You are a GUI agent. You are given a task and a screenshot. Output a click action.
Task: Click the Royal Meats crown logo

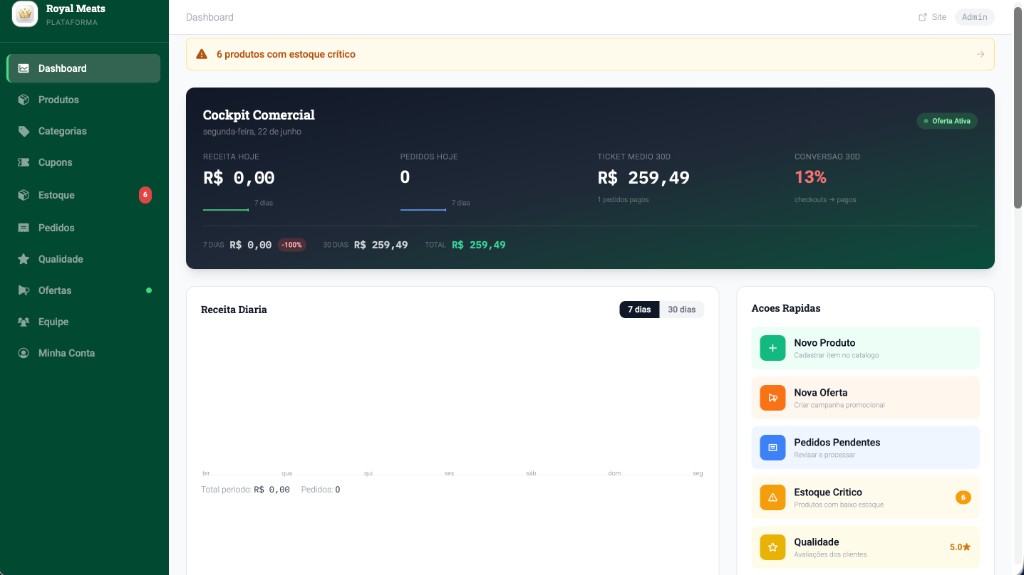point(25,13)
